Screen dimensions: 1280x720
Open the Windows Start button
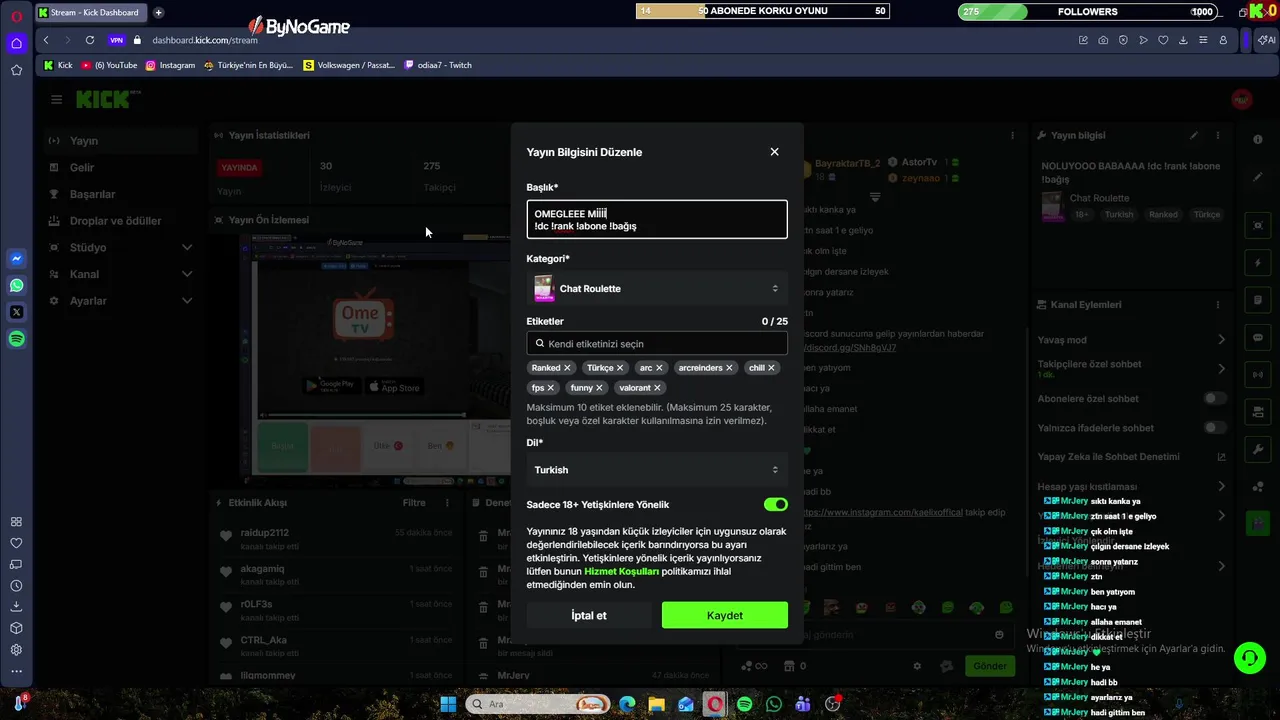[448, 704]
